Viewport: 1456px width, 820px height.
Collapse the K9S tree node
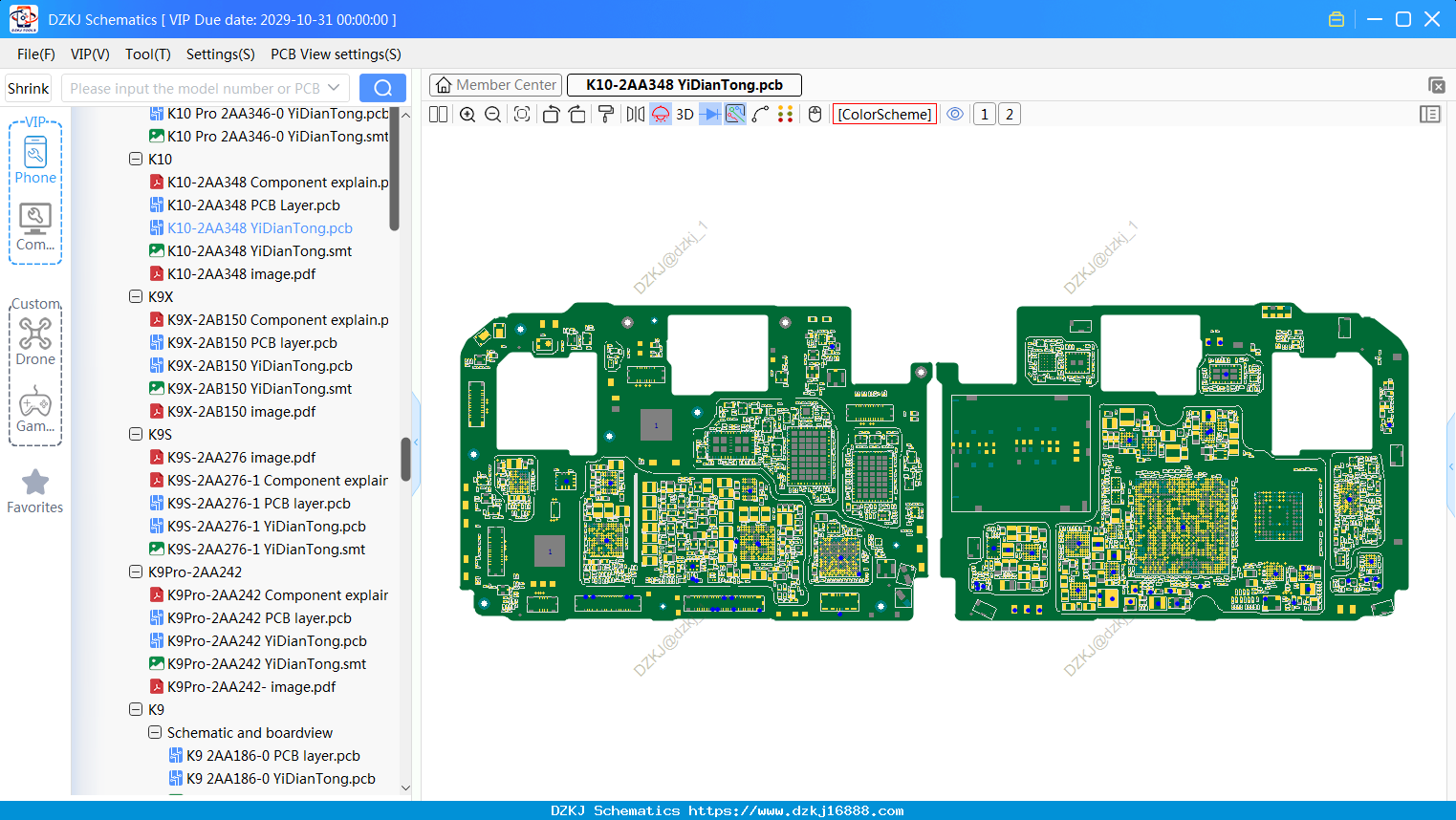click(136, 434)
